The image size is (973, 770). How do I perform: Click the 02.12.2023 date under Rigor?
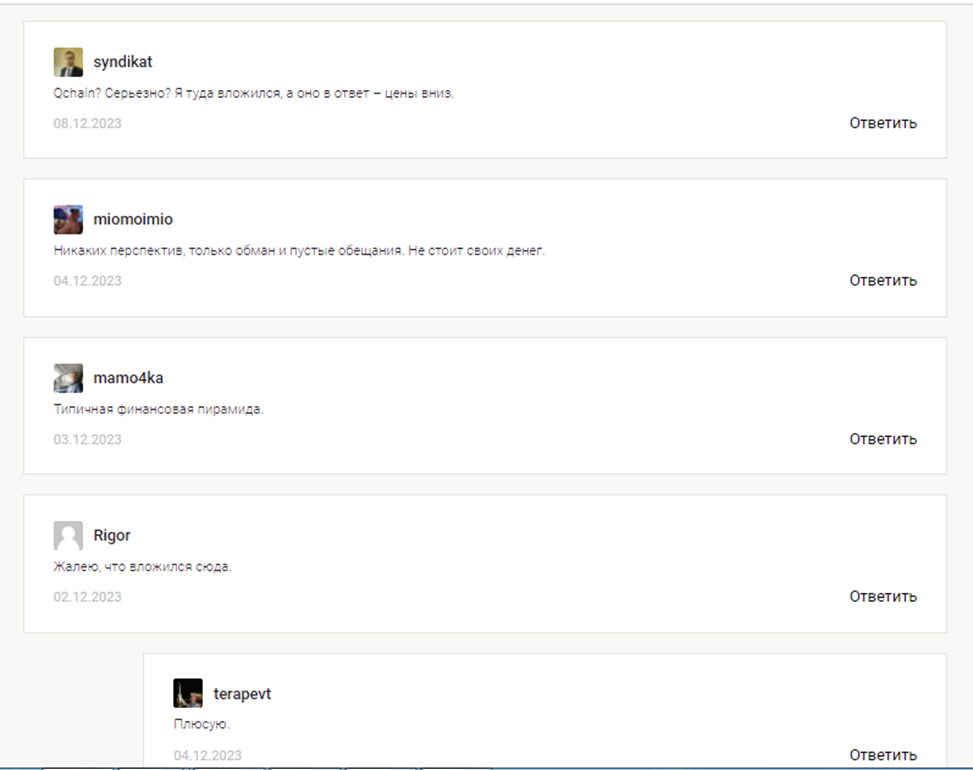tap(87, 597)
